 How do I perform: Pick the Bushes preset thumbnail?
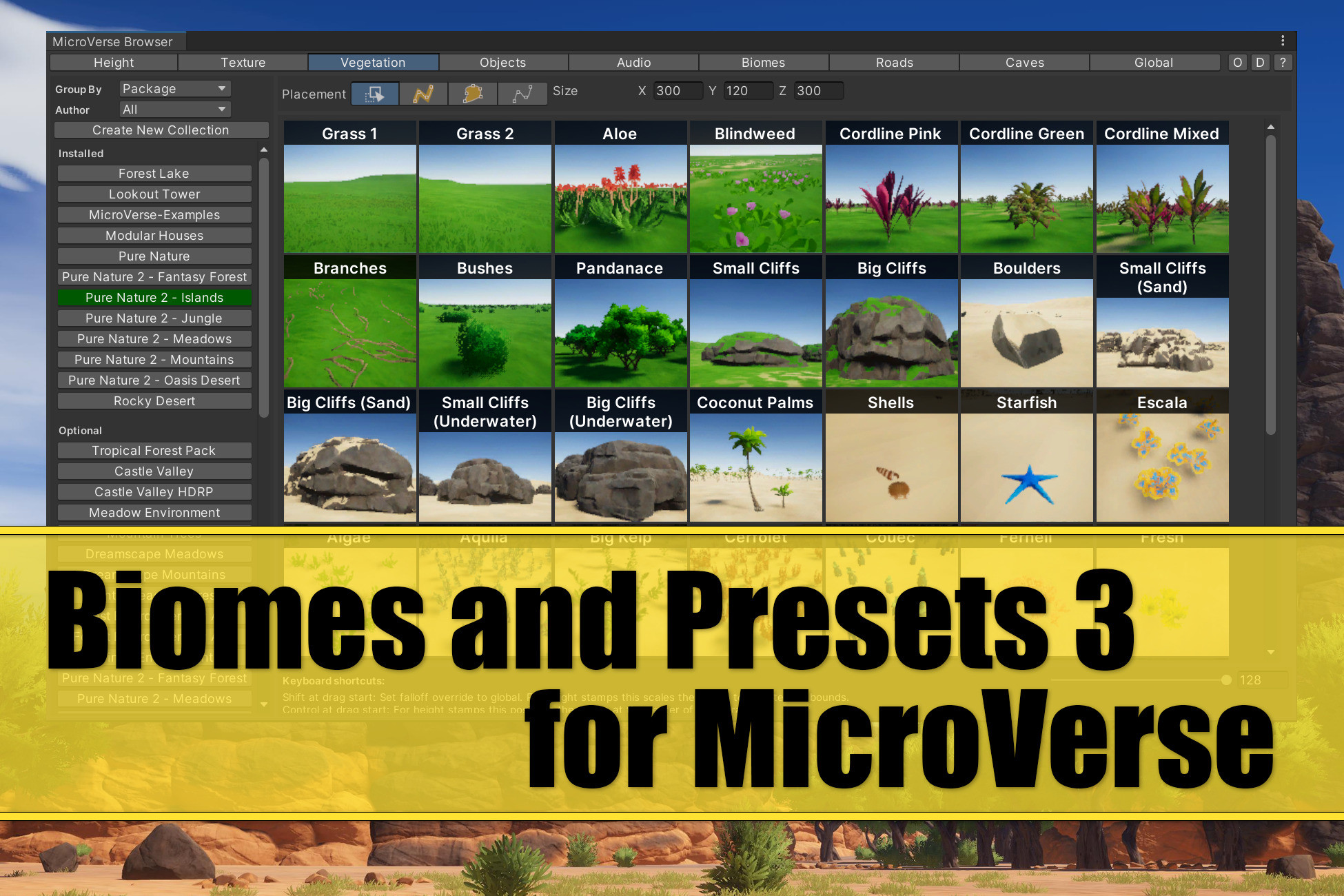pos(485,321)
